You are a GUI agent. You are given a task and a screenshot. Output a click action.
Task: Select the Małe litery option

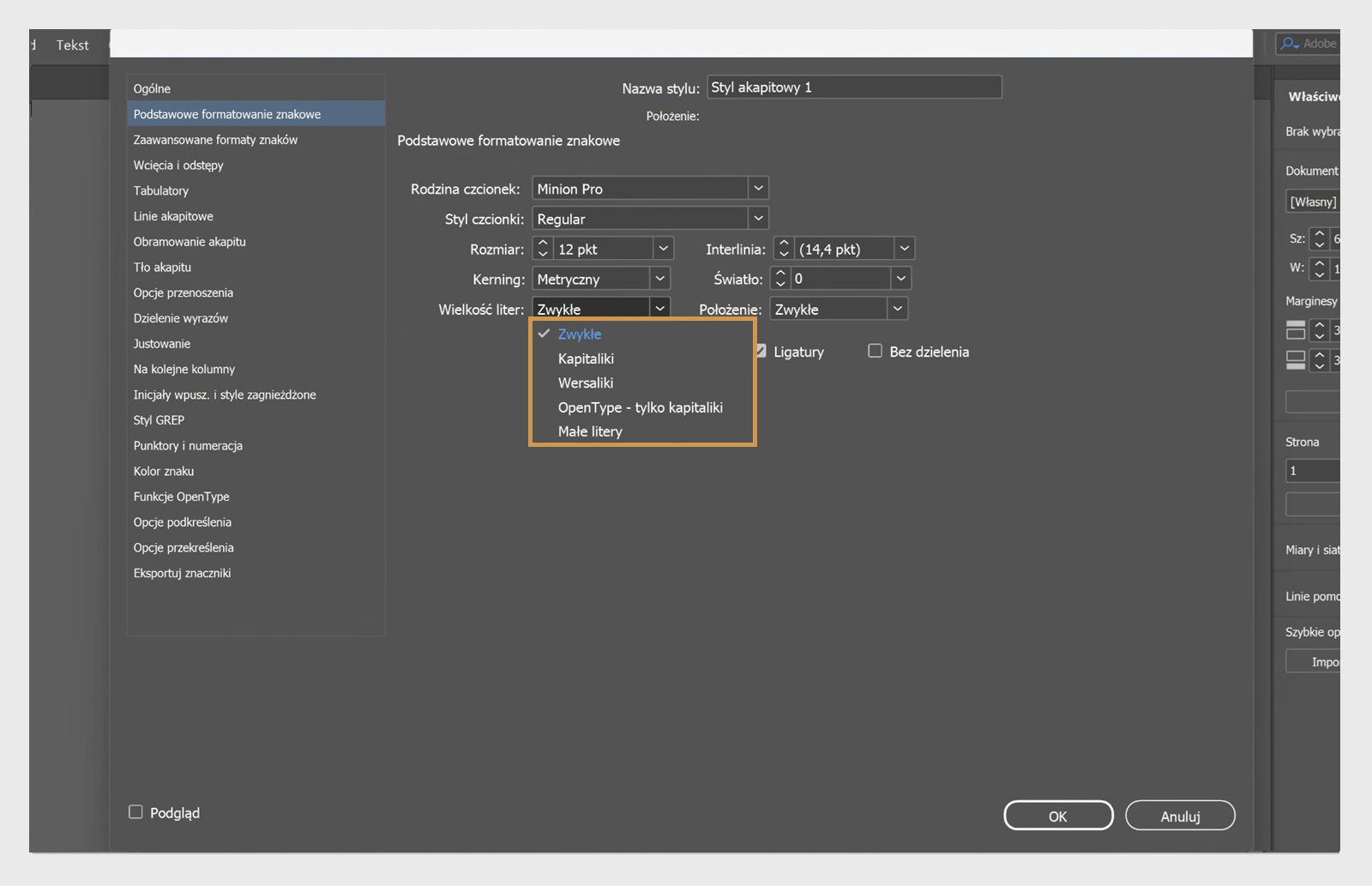(x=590, y=431)
